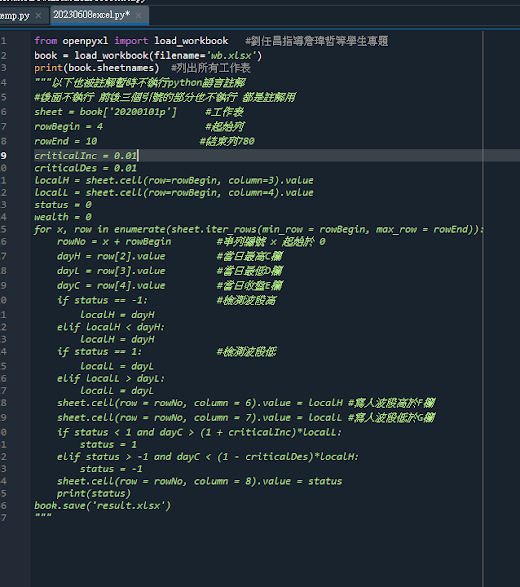Click the '#結束列780' comment on the rowEnd line
The height and width of the screenshot is (587, 520).
click(x=227, y=141)
